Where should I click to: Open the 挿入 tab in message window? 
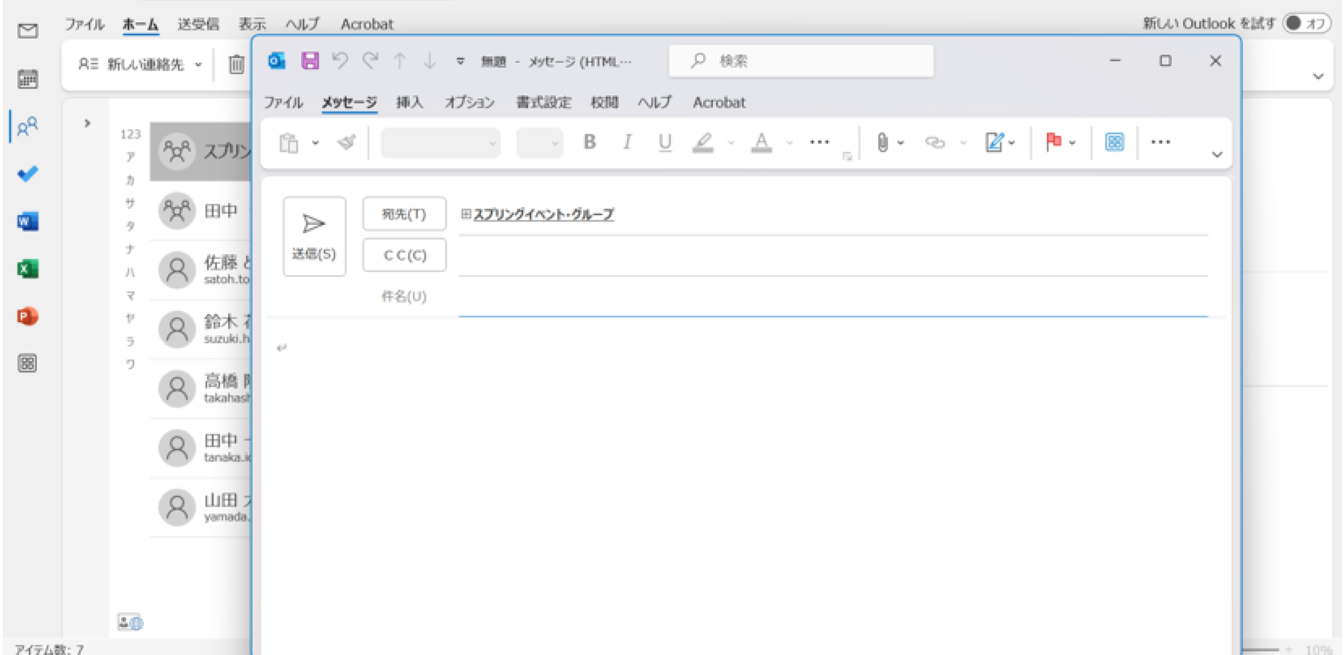[410, 102]
